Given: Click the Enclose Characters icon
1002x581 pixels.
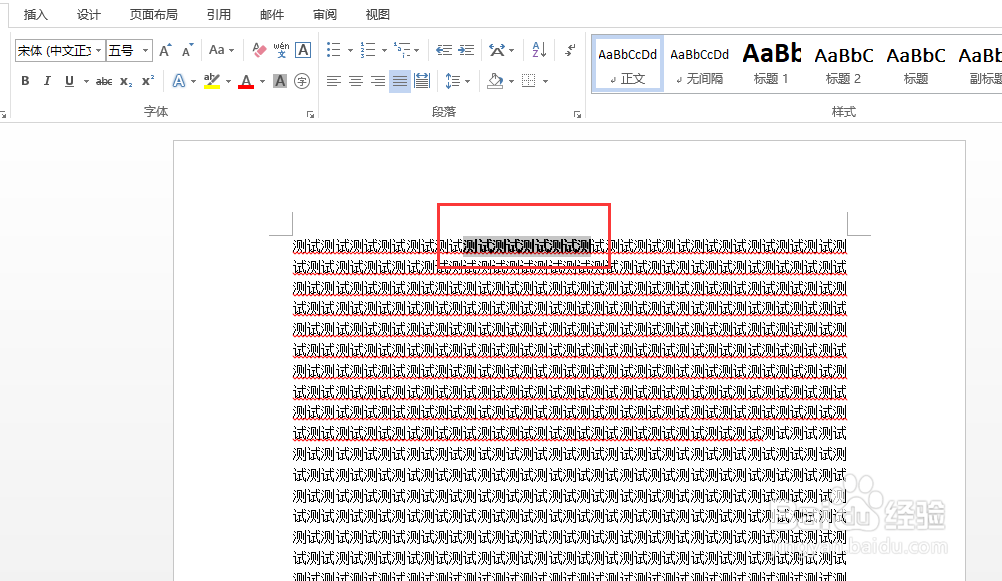Looking at the screenshot, I should (302, 81).
